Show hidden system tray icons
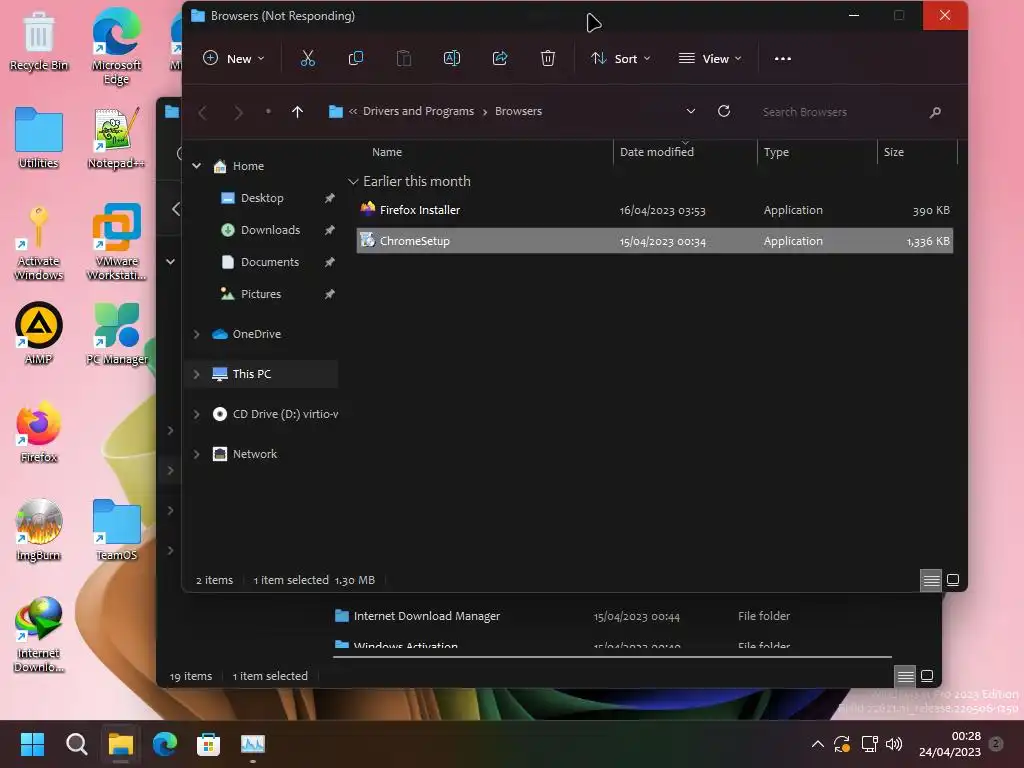 817,744
